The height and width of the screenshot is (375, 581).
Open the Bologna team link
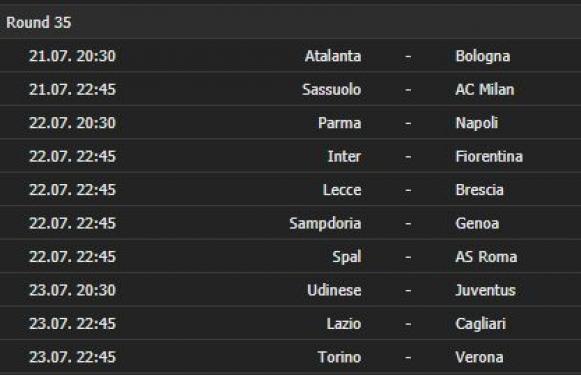[x=482, y=57]
